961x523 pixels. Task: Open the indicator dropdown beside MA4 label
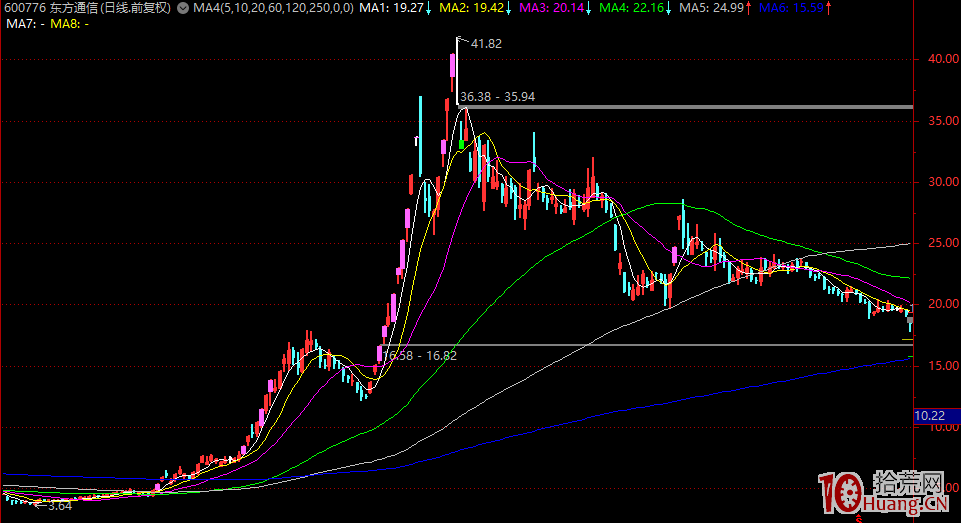click(182, 8)
